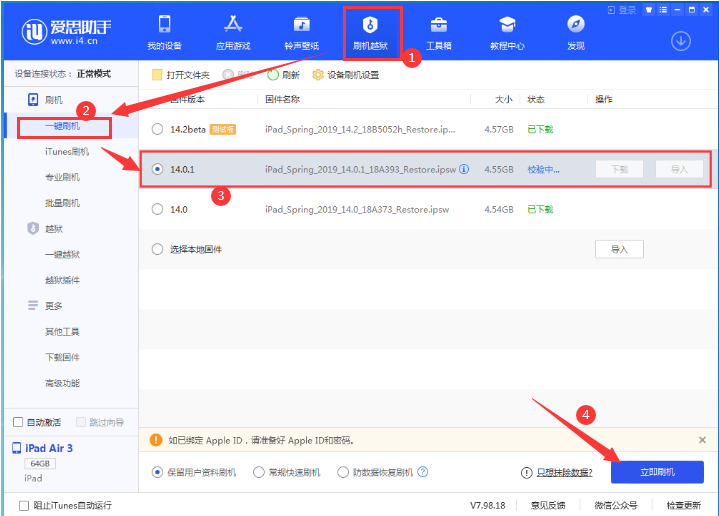Click the iPad Air 3 device icon

17,448
